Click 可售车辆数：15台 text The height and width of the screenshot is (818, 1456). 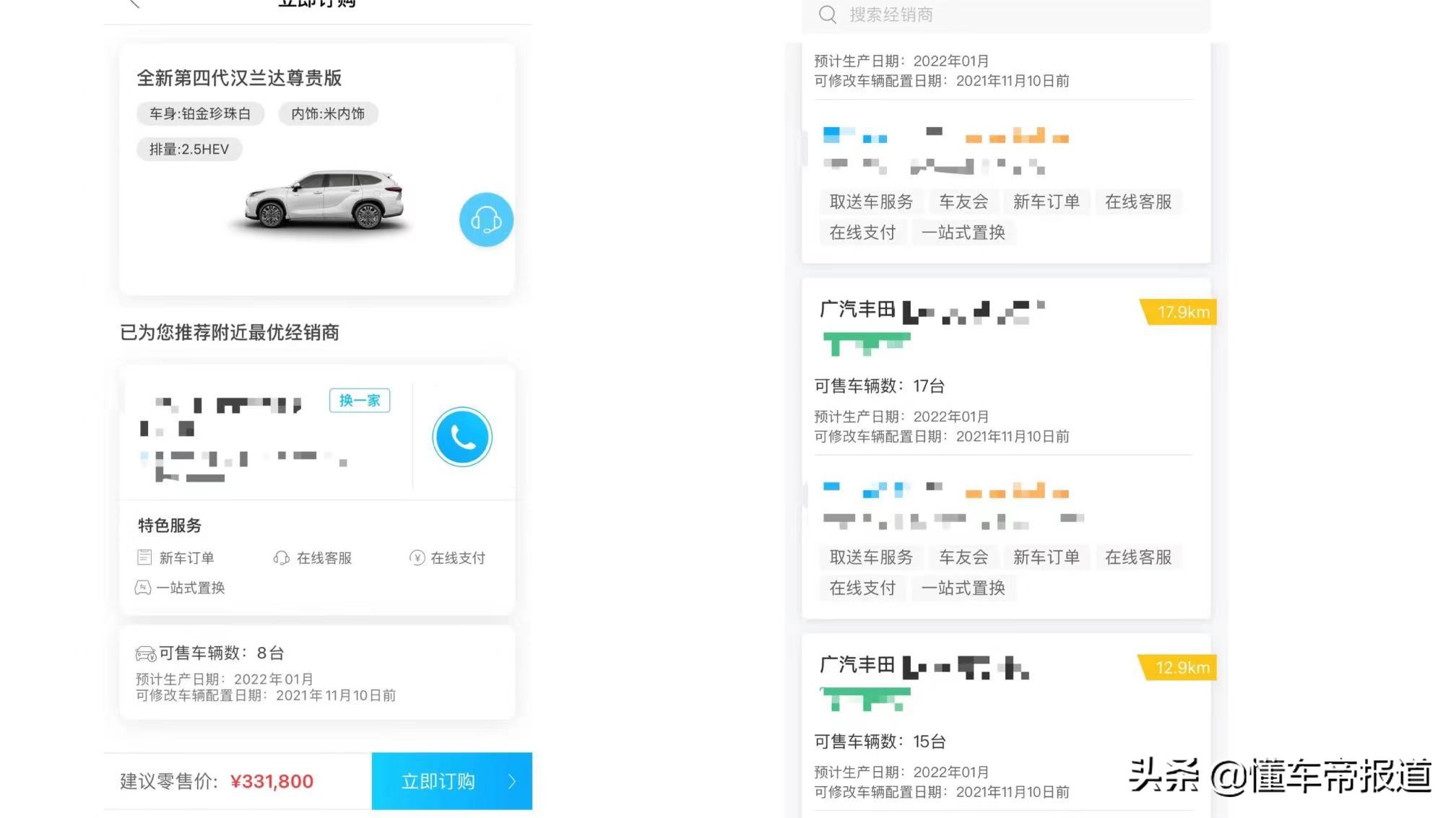[880, 741]
